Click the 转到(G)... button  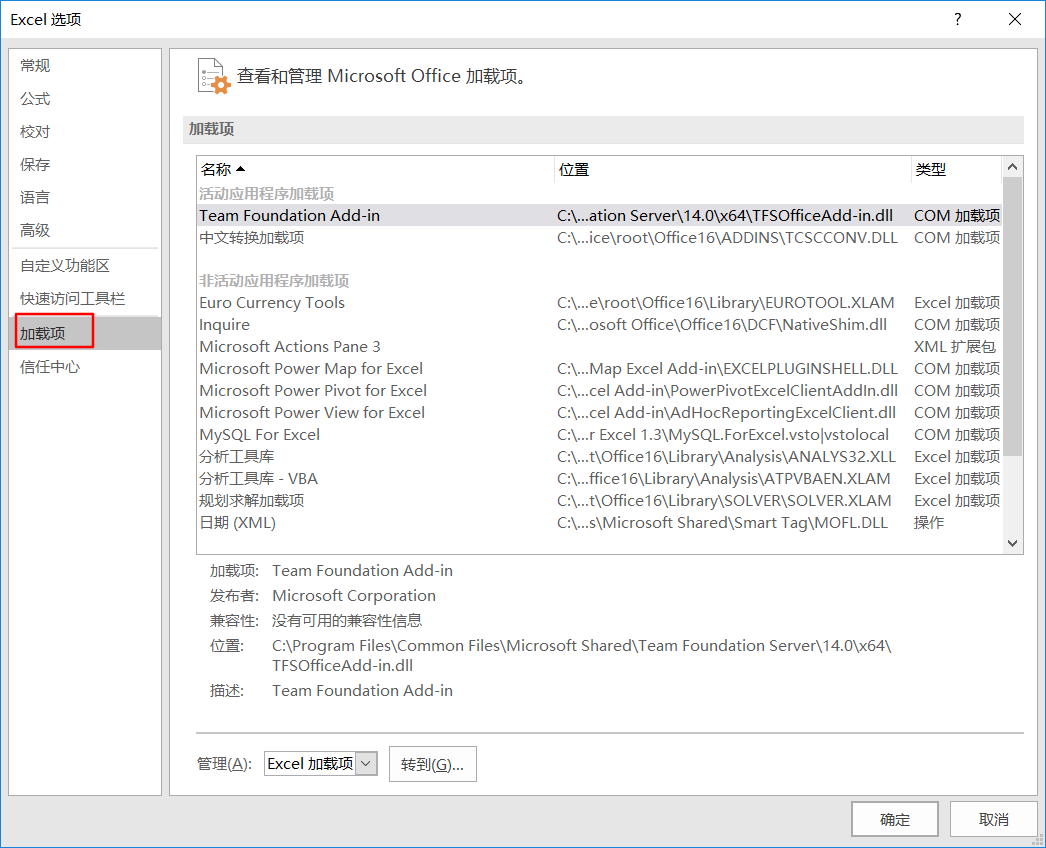pos(432,764)
